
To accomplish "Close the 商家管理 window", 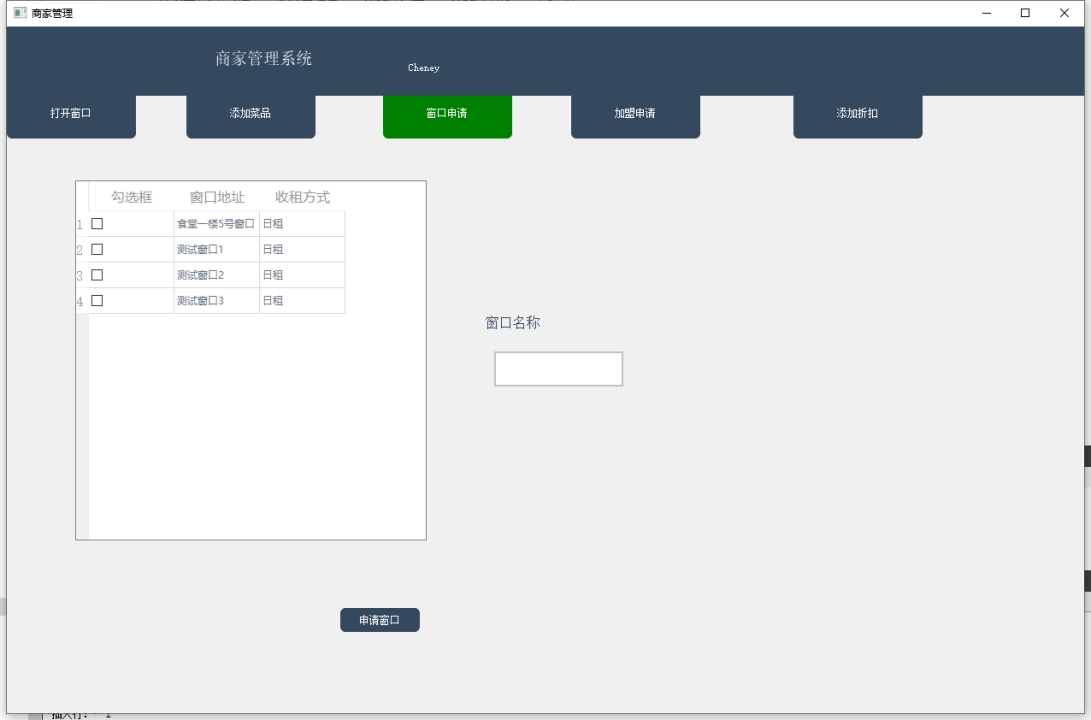I will pos(1064,13).
